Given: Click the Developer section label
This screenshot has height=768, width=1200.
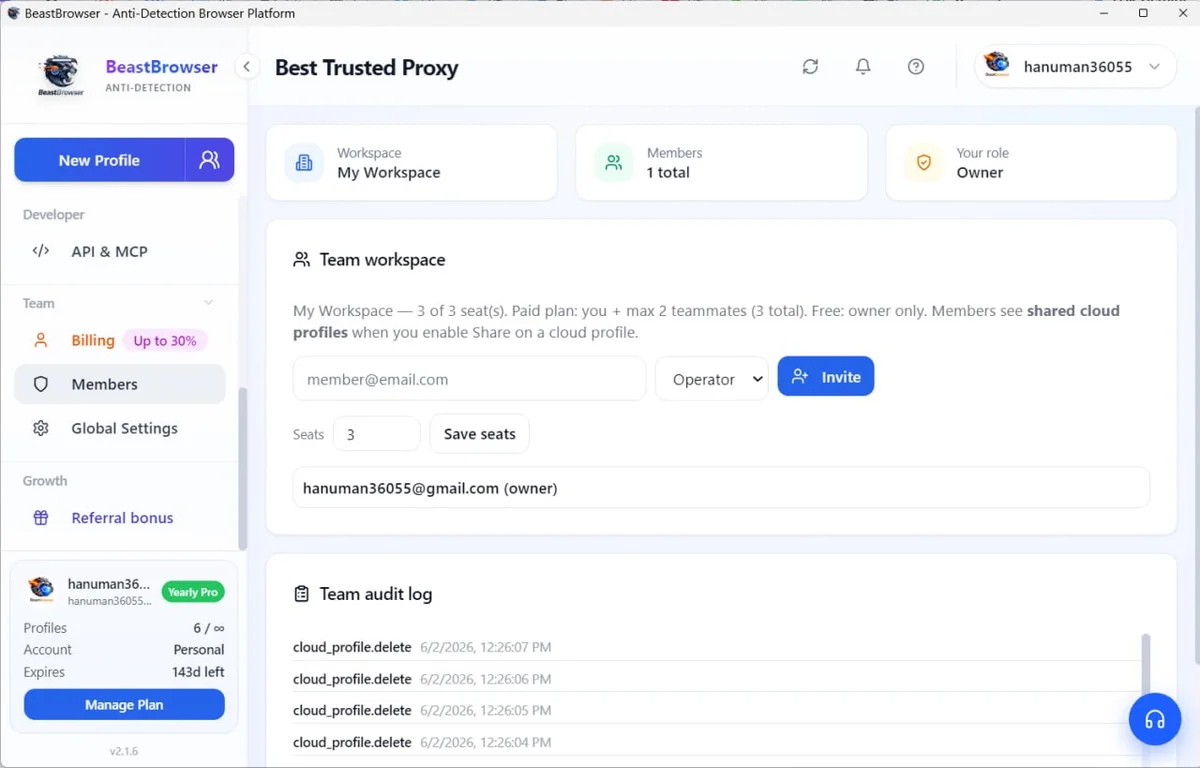Looking at the screenshot, I should [54, 214].
